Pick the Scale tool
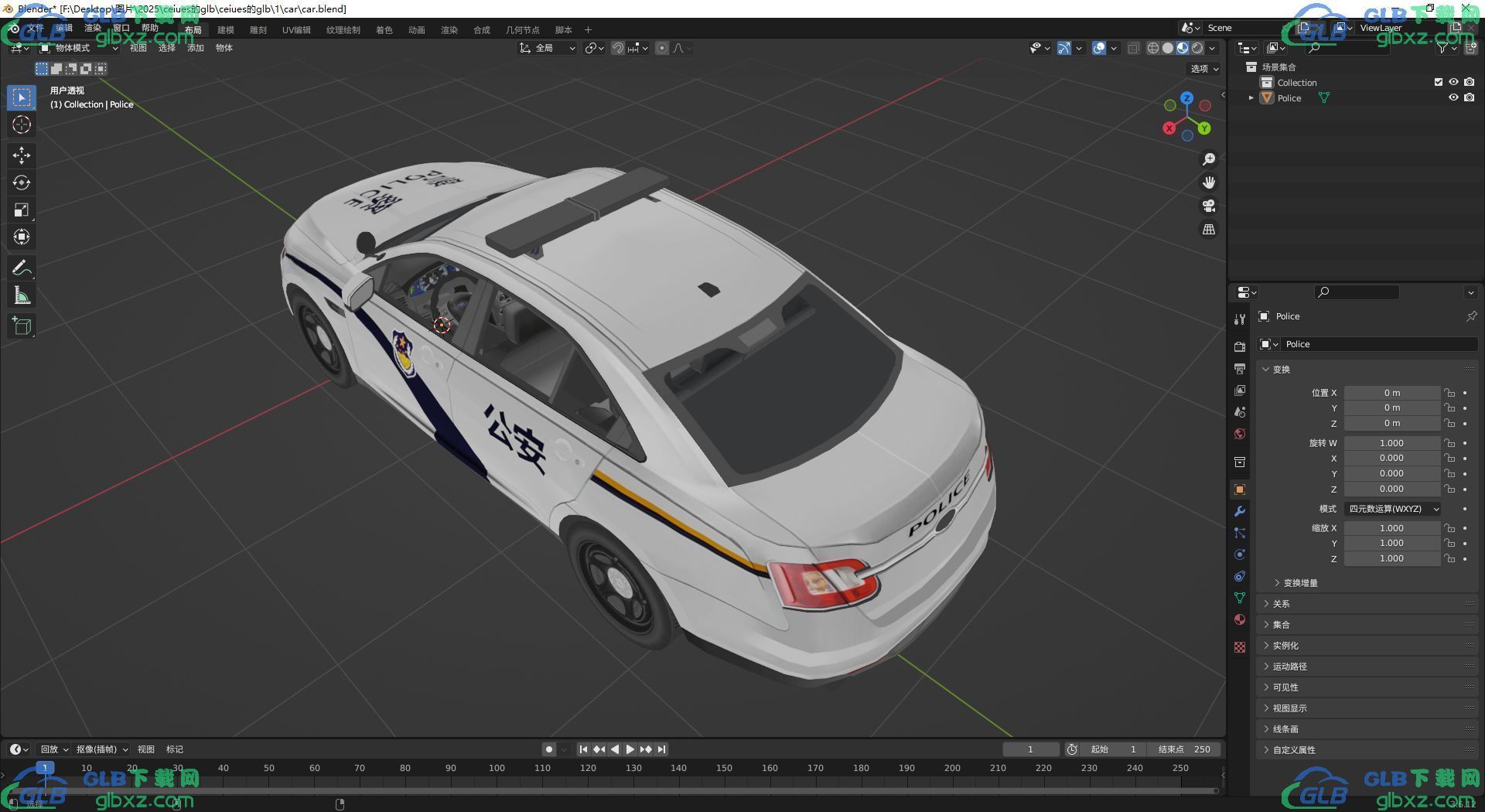1485x812 pixels. [22, 210]
